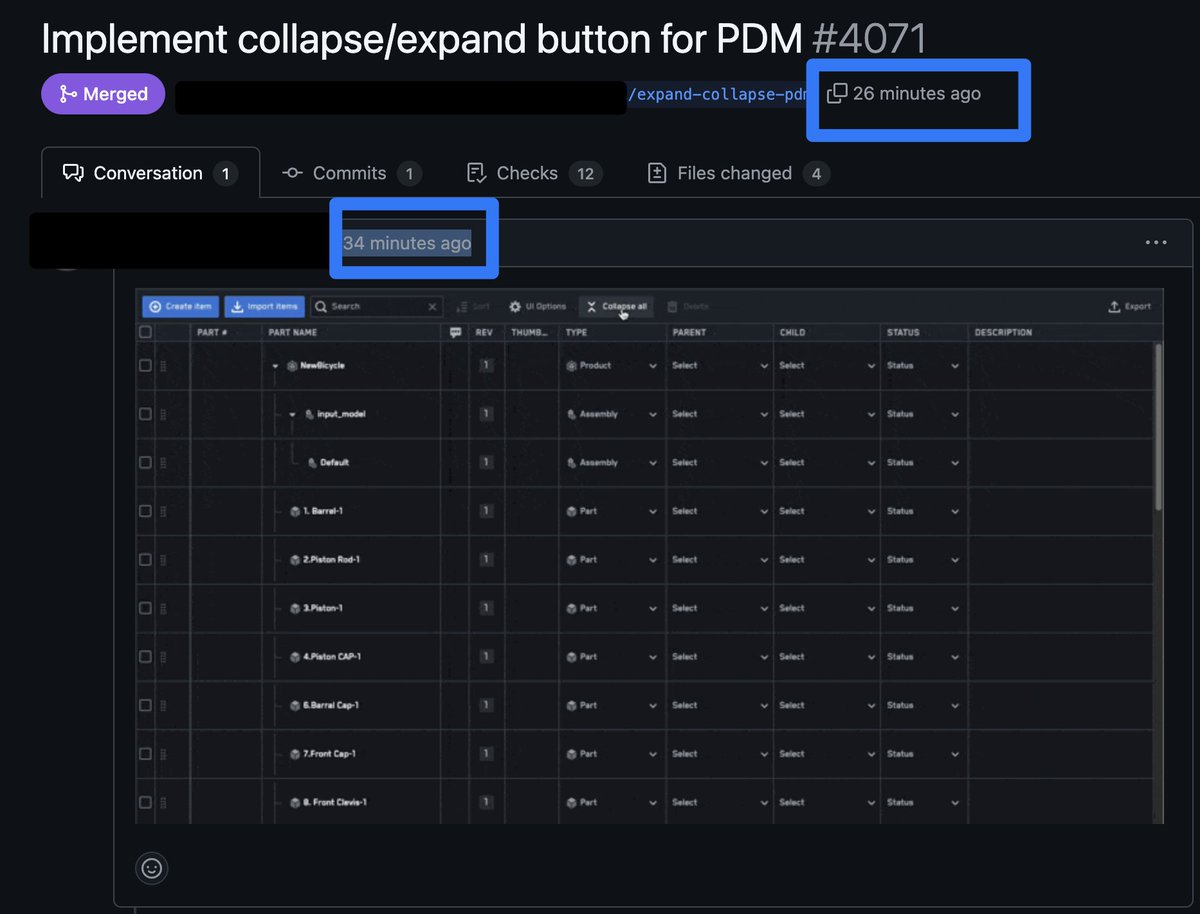The image size is (1200, 914).
Task: Open the Child Select dropdown for 1. Barrel-1
Action: 826,511
